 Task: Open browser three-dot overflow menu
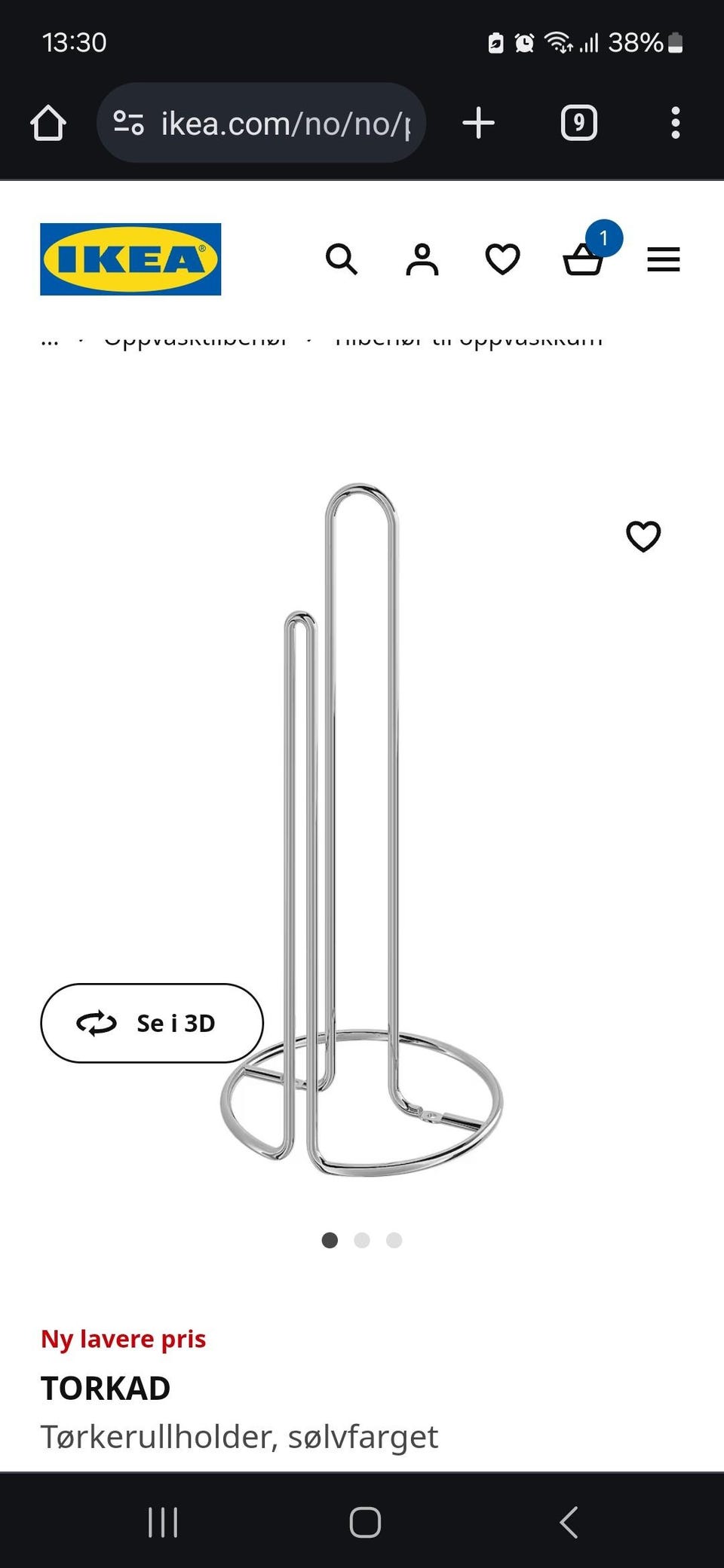point(676,123)
